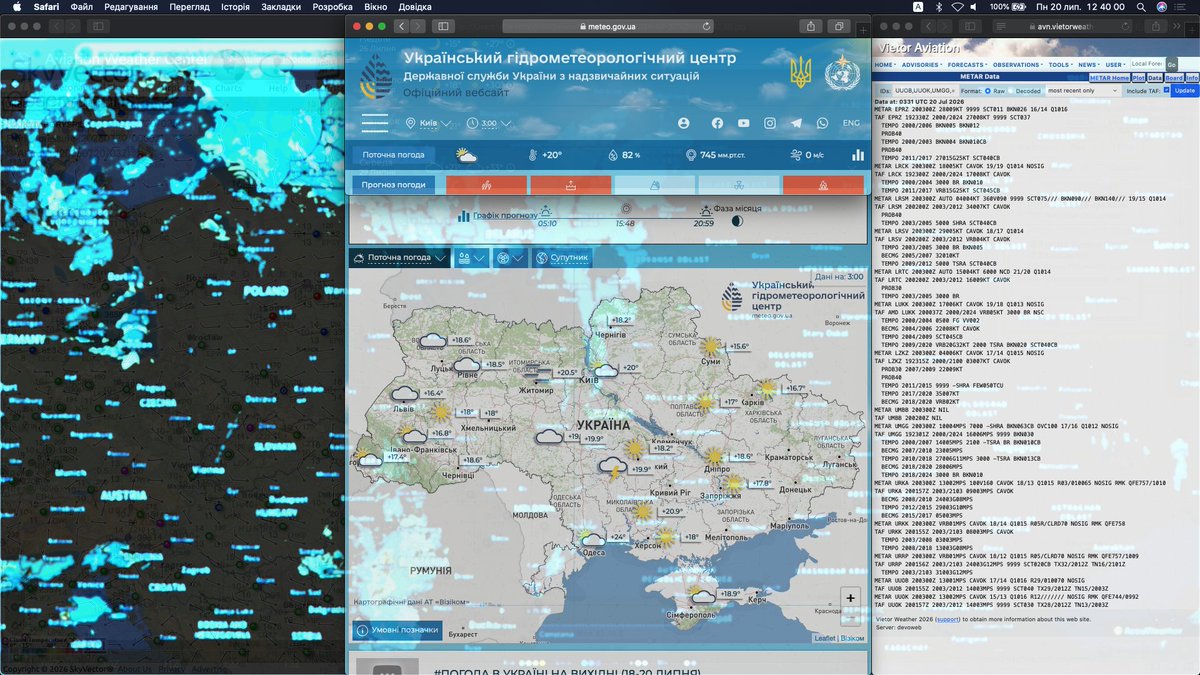Open the hamburger menu on meteo.gov.ua
Image resolution: width=1200 pixels, height=675 pixels.
pyautogui.click(x=375, y=123)
